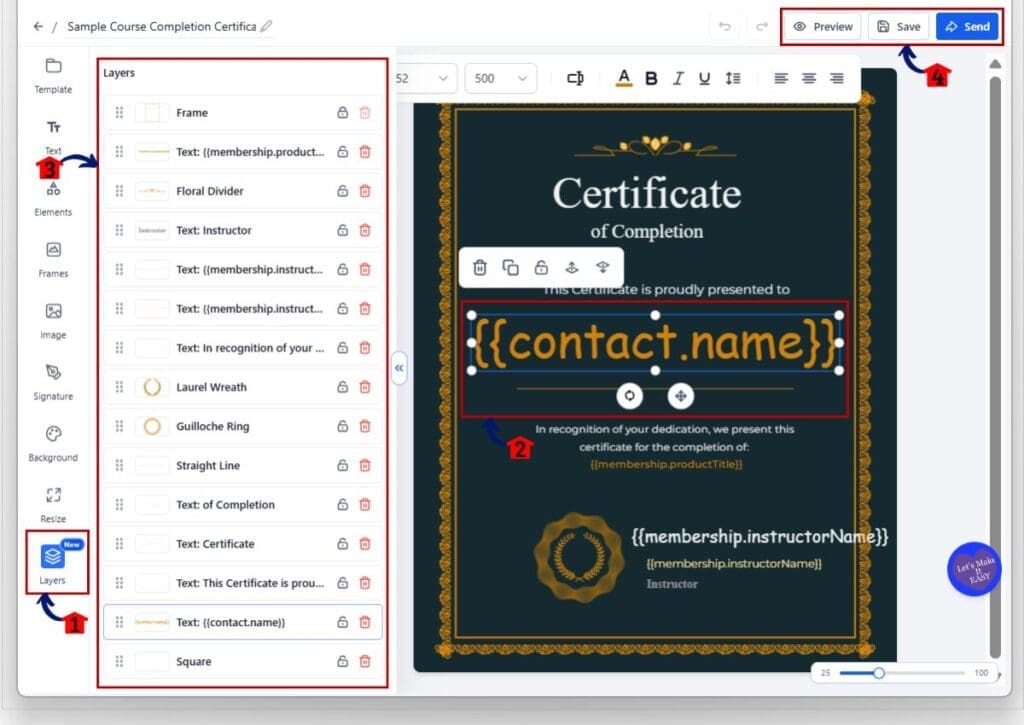This screenshot has height=725, width=1024.
Task: Click the zoom slider handle
Action: [x=879, y=673]
